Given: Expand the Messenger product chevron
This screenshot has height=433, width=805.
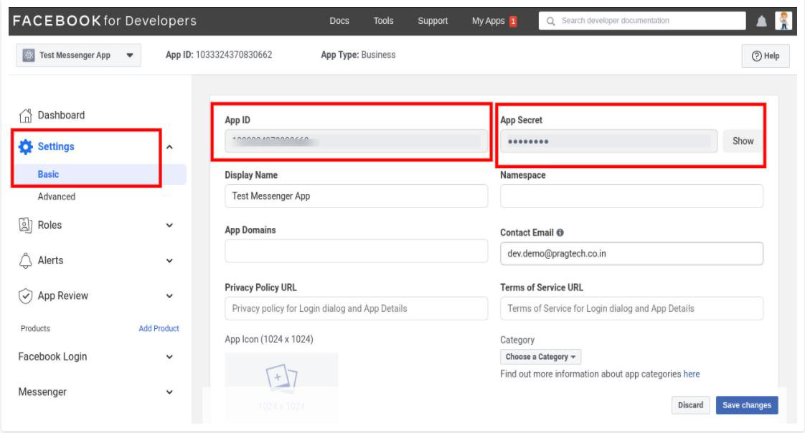Looking at the screenshot, I should pos(169,392).
